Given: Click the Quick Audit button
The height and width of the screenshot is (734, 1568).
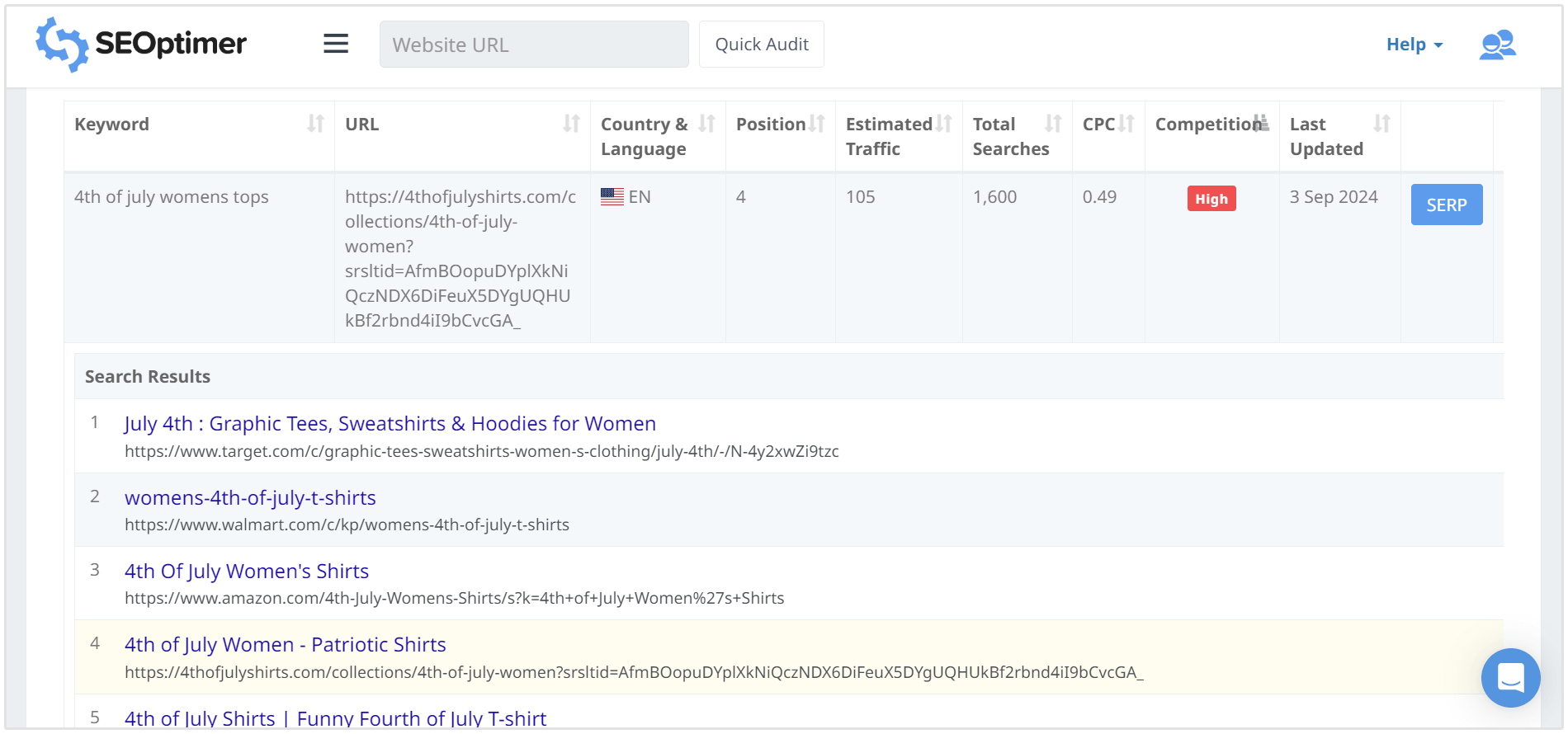Looking at the screenshot, I should click(x=761, y=45).
